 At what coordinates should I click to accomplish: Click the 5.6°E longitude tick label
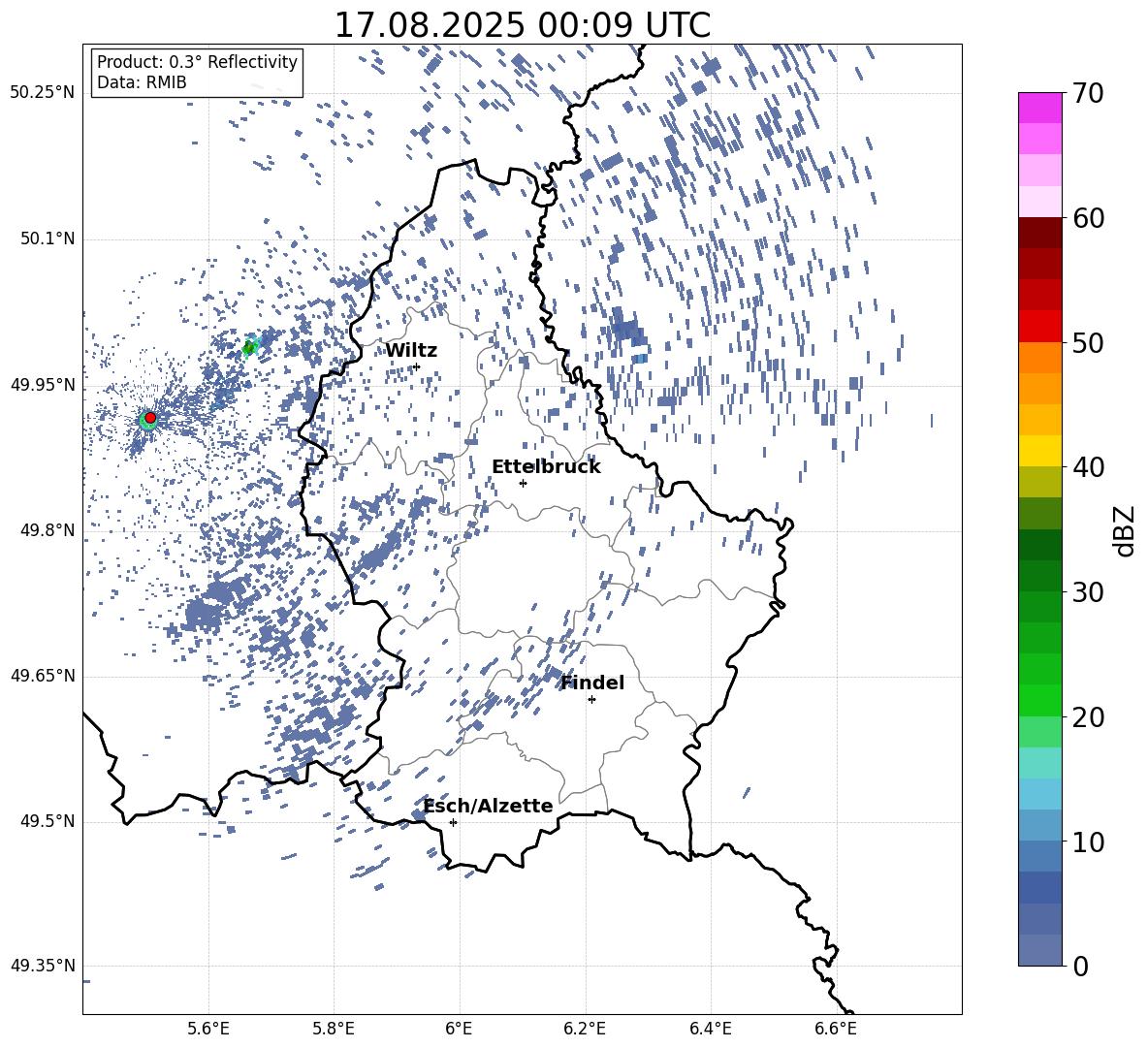point(208,1030)
